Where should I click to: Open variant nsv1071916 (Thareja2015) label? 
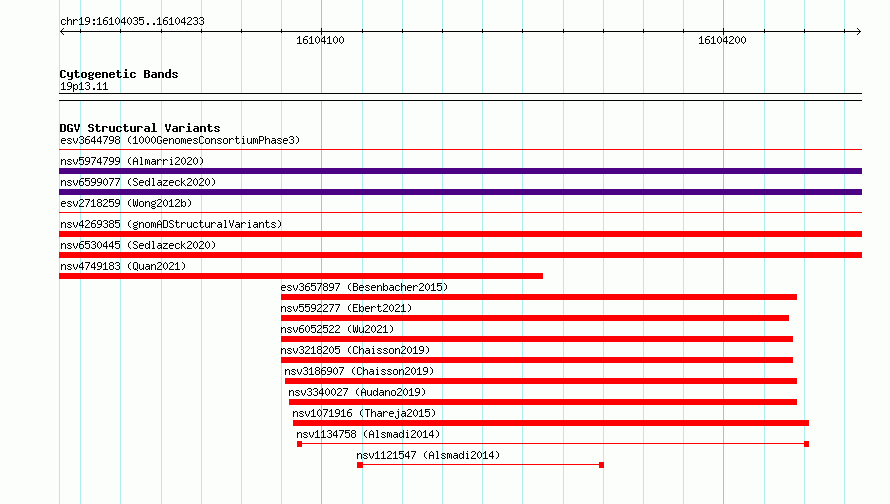[x=364, y=413]
